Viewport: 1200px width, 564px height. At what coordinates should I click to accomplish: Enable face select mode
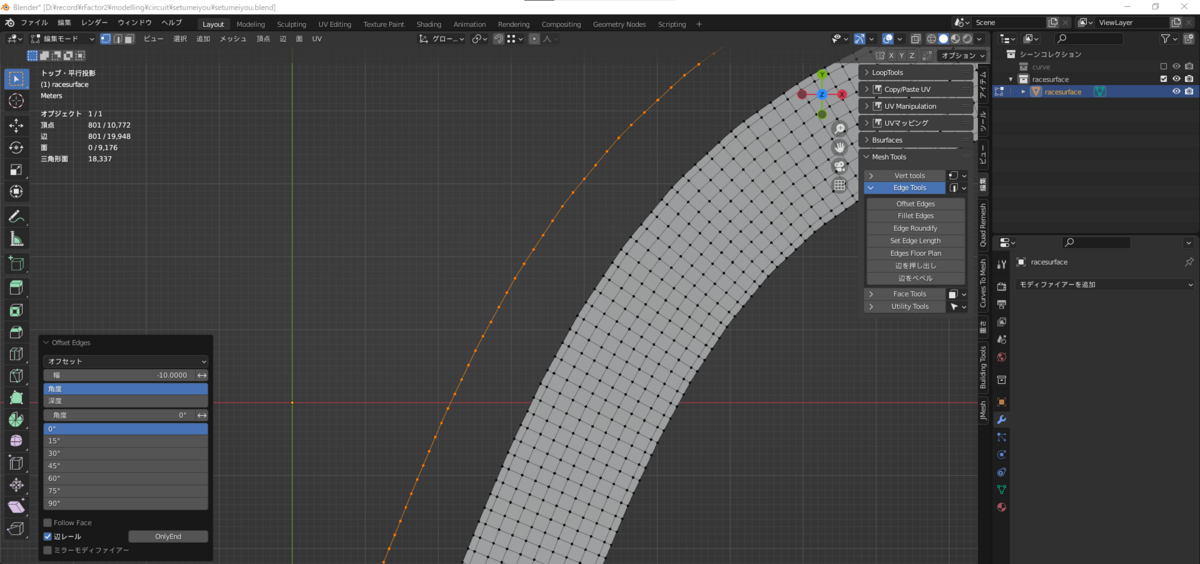130,39
